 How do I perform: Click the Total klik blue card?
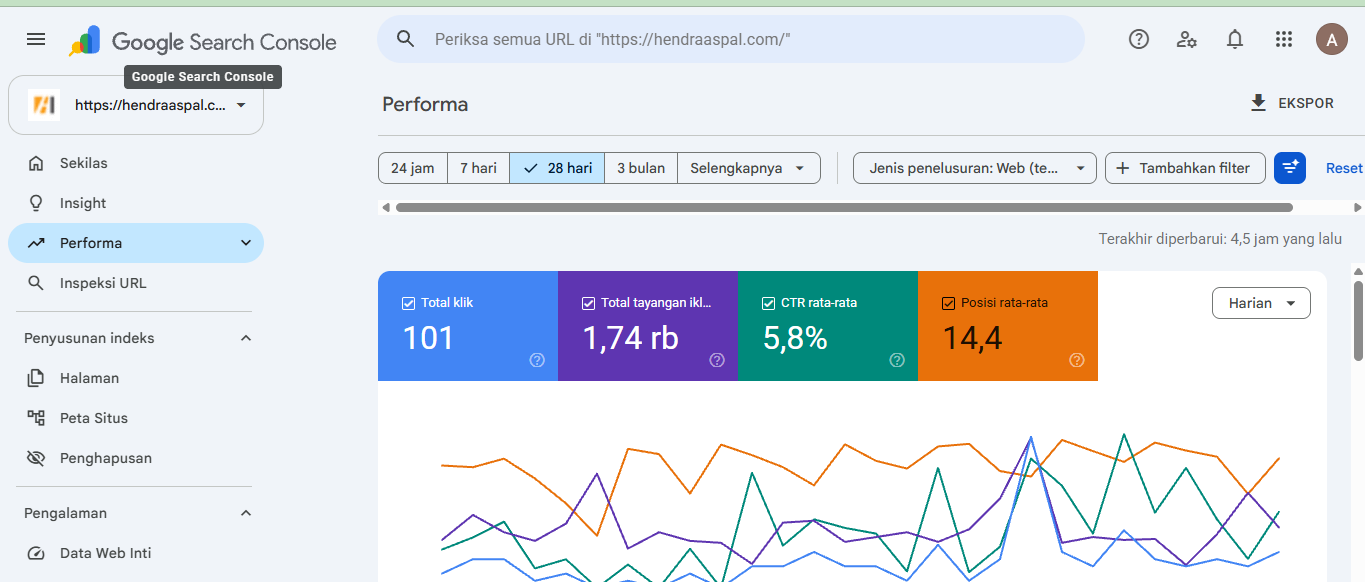click(x=468, y=326)
